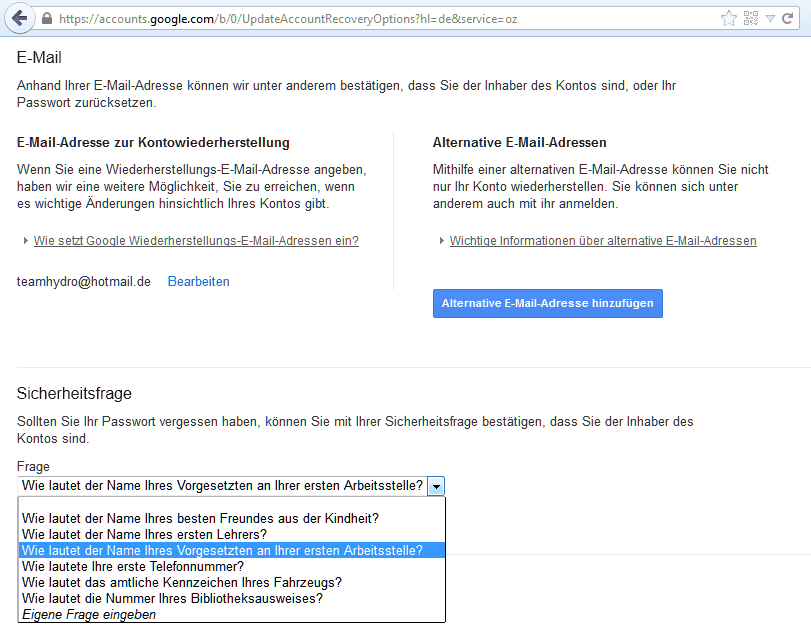
Task: Click 'Alternative E-Mail-Adresse hinzufügen' button
Action: pos(548,303)
